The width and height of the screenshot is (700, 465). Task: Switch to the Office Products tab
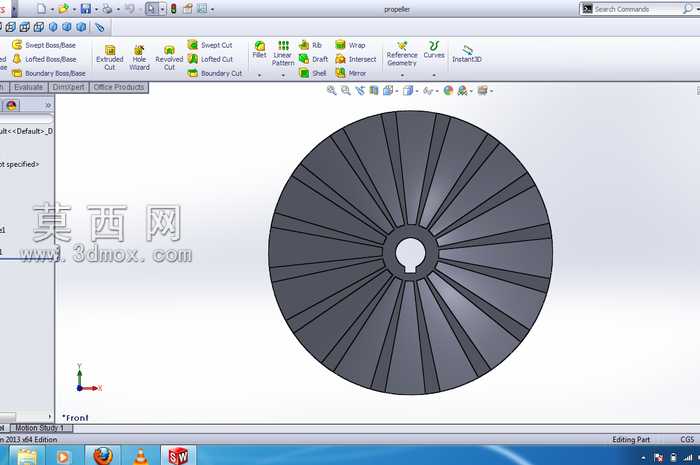(119, 87)
